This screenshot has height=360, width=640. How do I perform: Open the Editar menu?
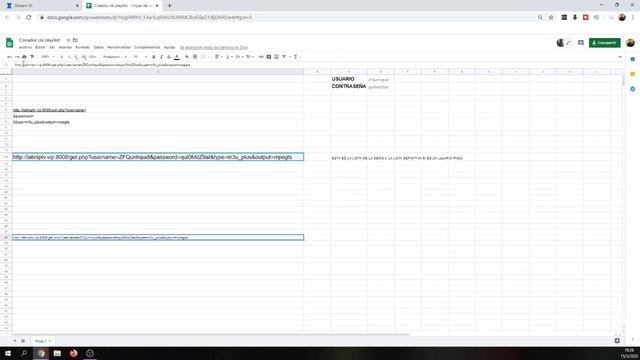coord(40,47)
